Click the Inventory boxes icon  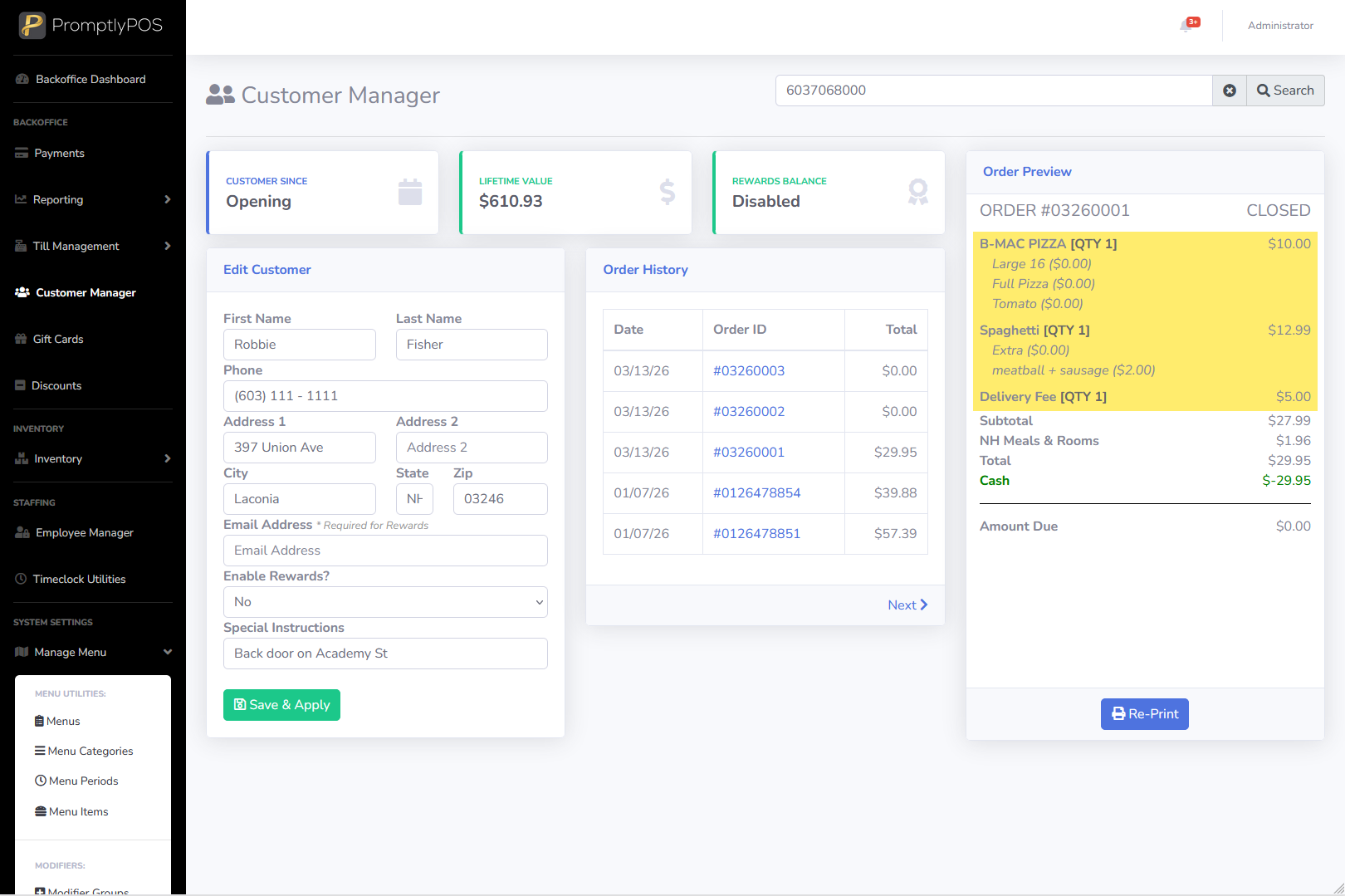coord(22,458)
